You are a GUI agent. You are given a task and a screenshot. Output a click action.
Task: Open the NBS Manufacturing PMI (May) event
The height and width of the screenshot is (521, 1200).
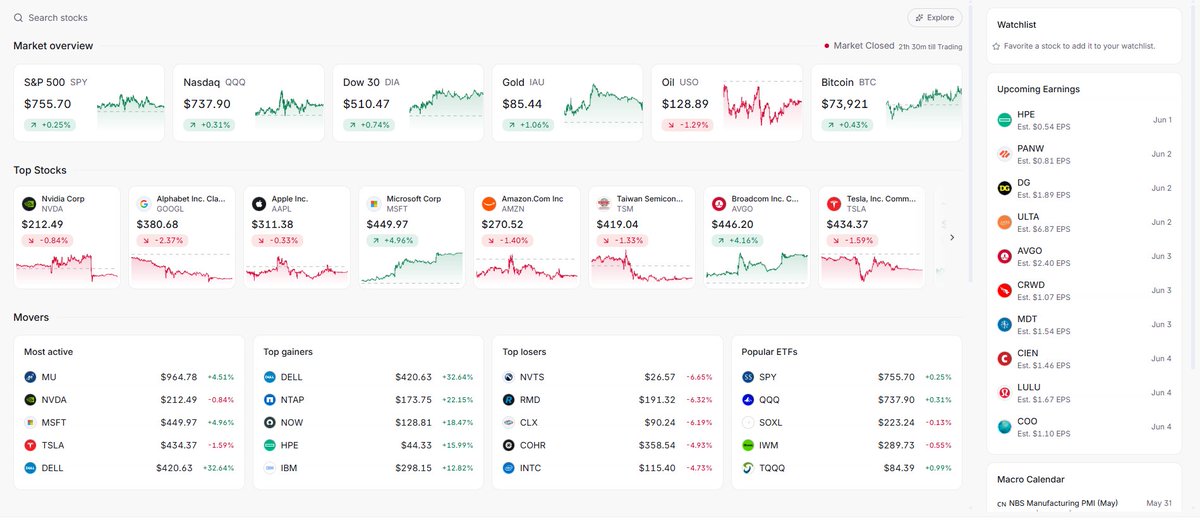(x=1084, y=503)
